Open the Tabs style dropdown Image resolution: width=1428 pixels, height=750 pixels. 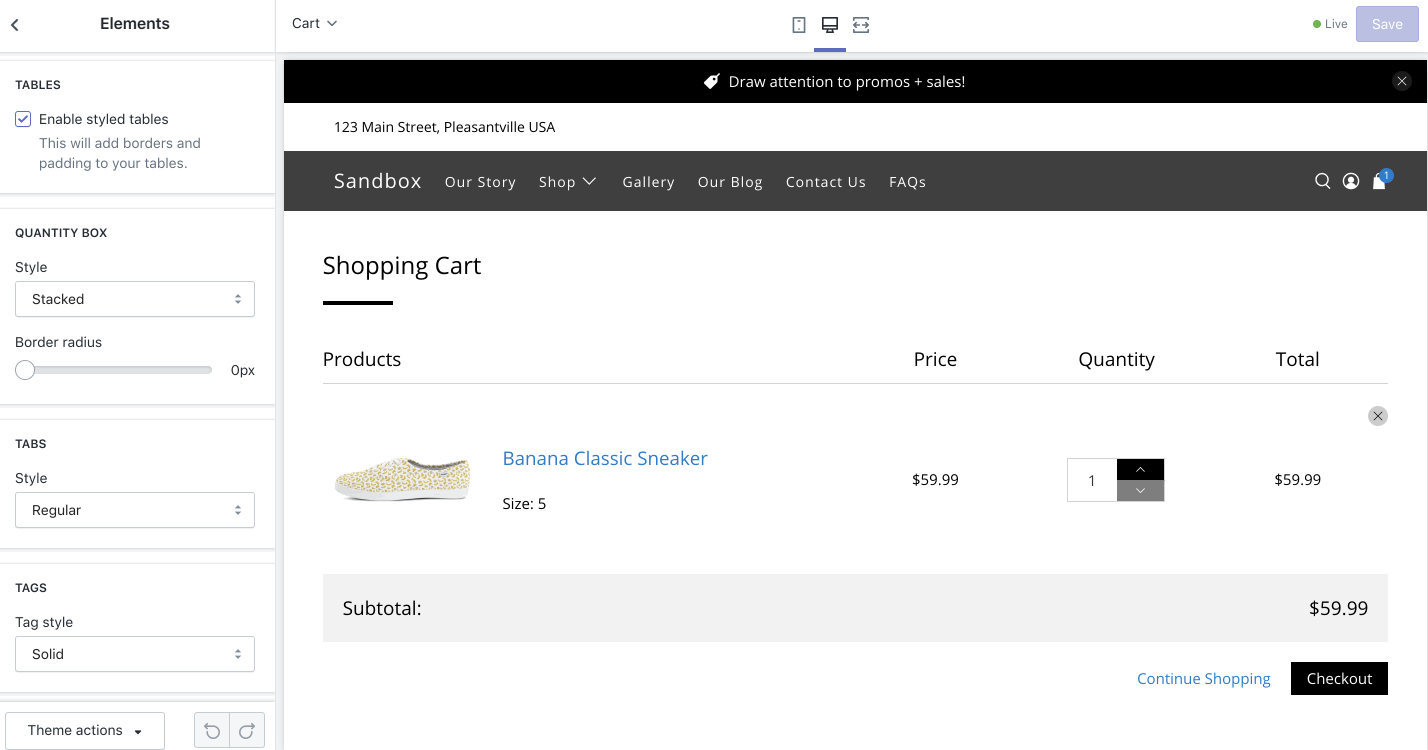[x=135, y=510]
